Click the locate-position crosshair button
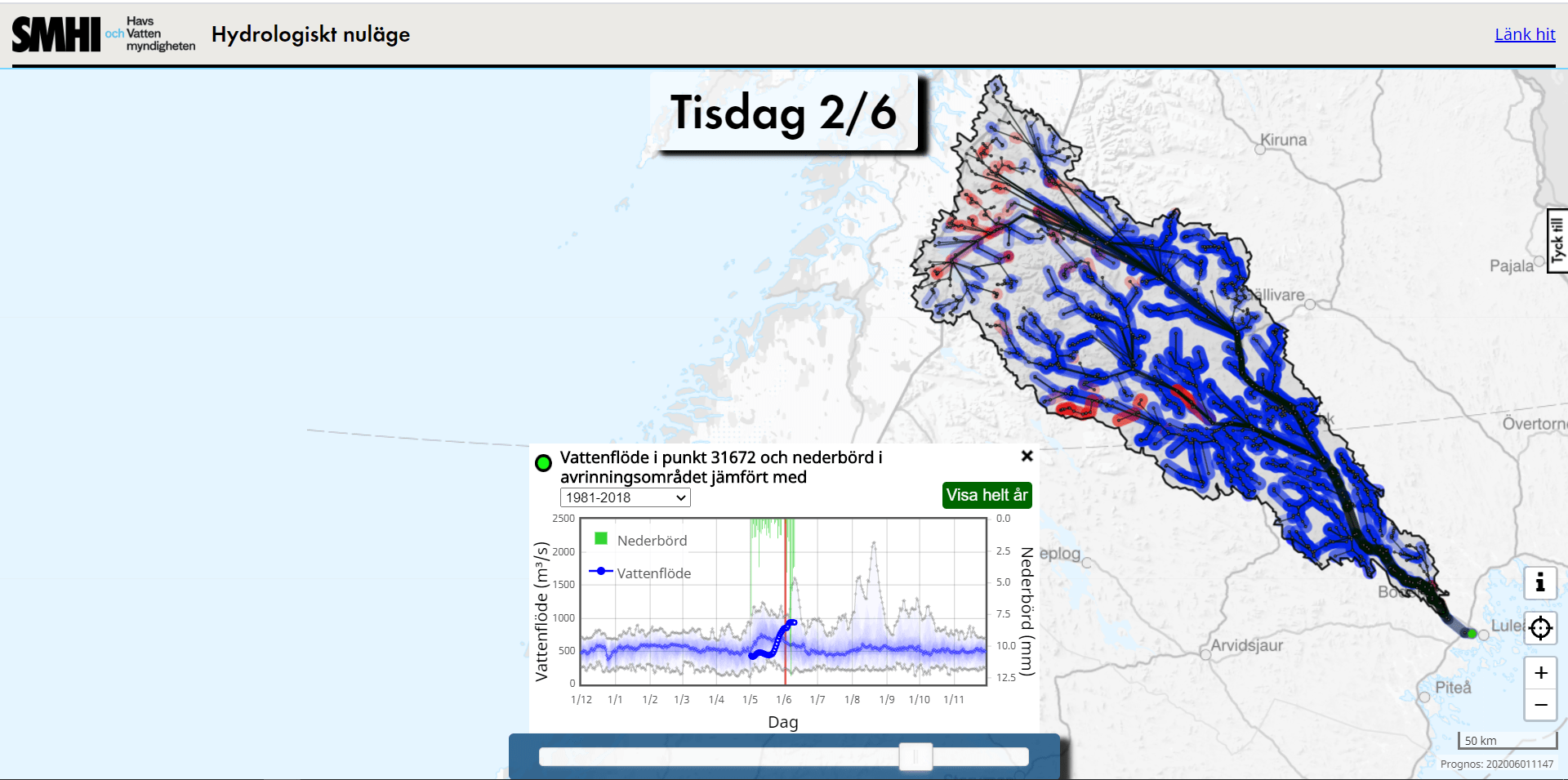This screenshot has width=1568, height=780. point(1540,628)
